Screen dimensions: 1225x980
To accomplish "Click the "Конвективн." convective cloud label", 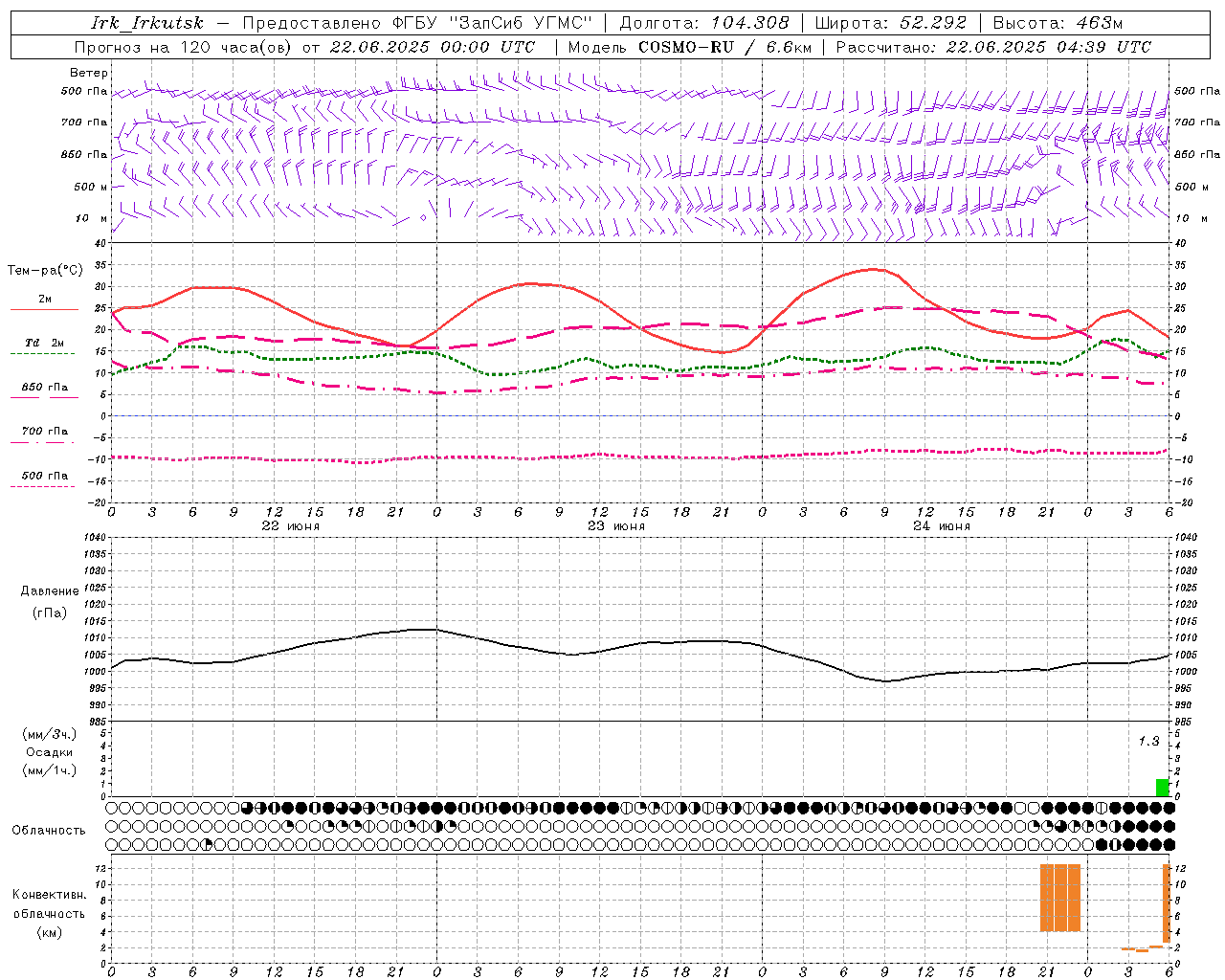I will (49, 895).
